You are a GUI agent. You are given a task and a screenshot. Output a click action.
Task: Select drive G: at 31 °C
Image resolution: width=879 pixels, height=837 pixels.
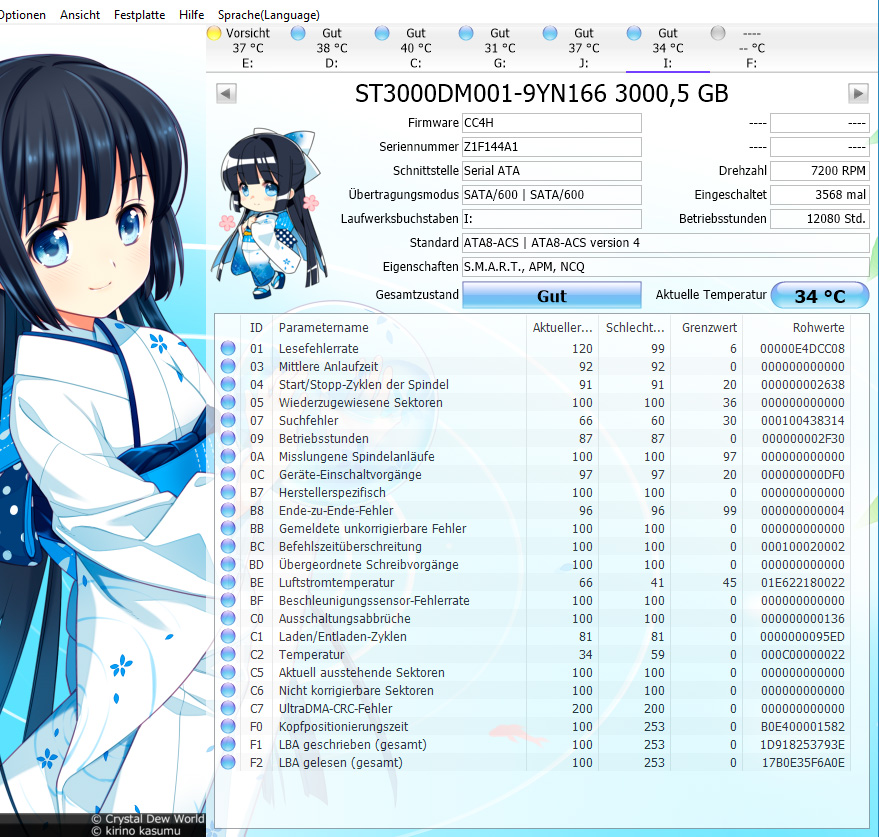pos(500,48)
